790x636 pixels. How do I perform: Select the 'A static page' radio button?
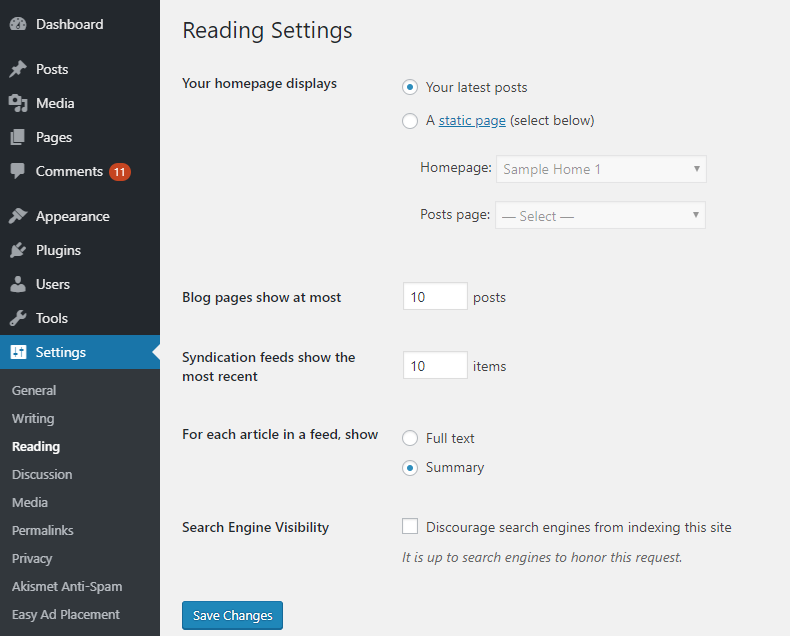[x=410, y=121]
